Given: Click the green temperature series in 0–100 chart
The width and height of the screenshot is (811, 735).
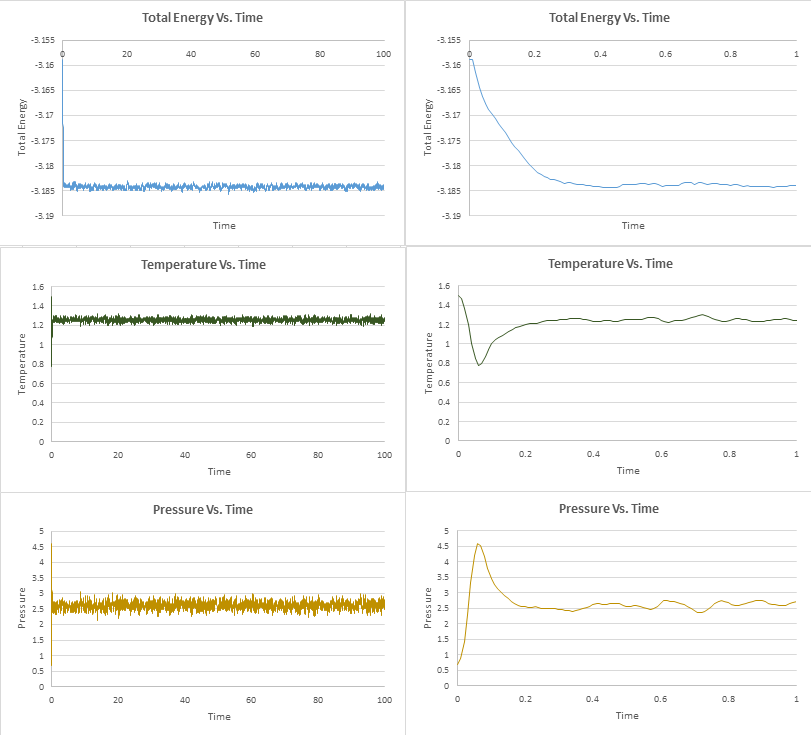Looking at the screenshot, I should [217, 320].
